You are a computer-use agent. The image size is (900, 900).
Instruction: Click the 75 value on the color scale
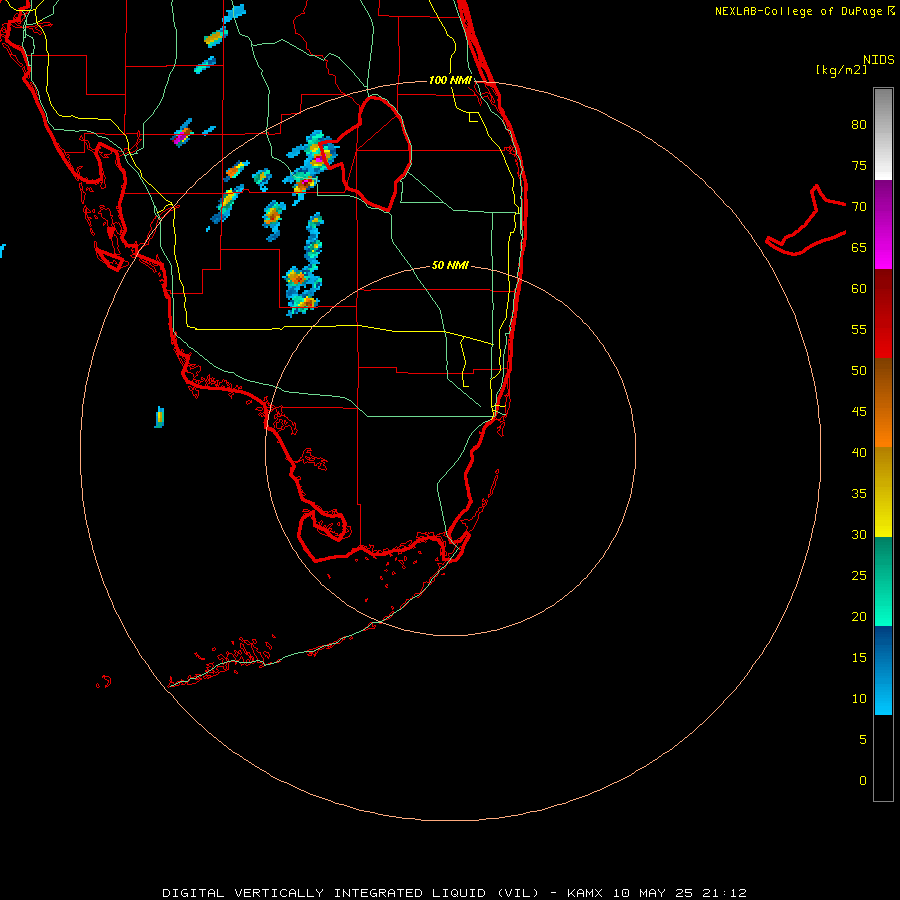pyautogui.click(x=859, y=166)
